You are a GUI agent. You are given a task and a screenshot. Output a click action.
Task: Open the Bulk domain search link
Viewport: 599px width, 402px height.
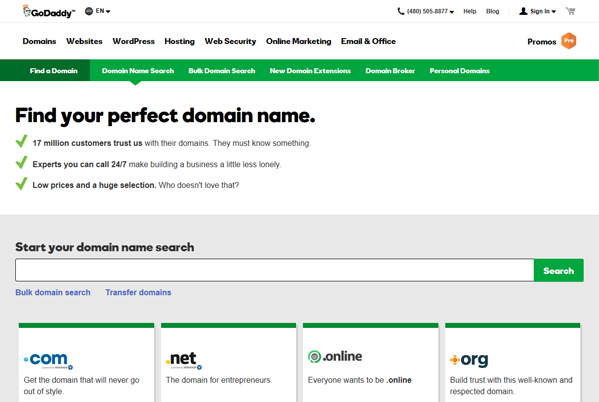tap(53, 292)
